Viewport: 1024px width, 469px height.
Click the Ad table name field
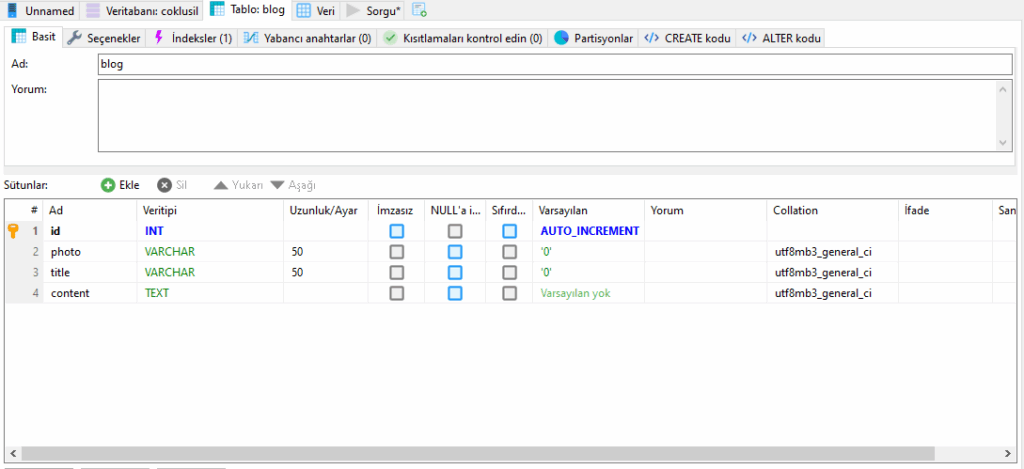(555, 64)
